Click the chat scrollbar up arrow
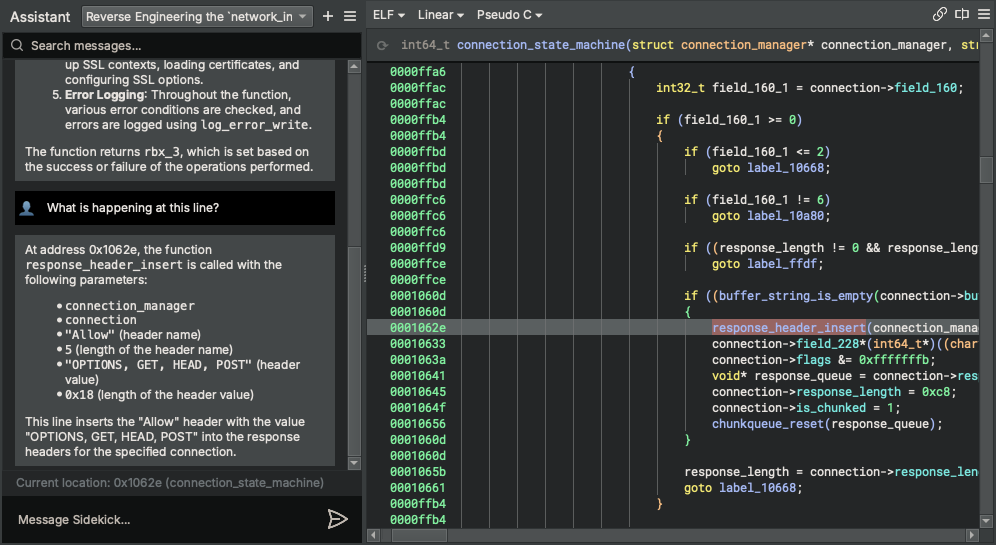The image size is (996, 545). [354, 66]
